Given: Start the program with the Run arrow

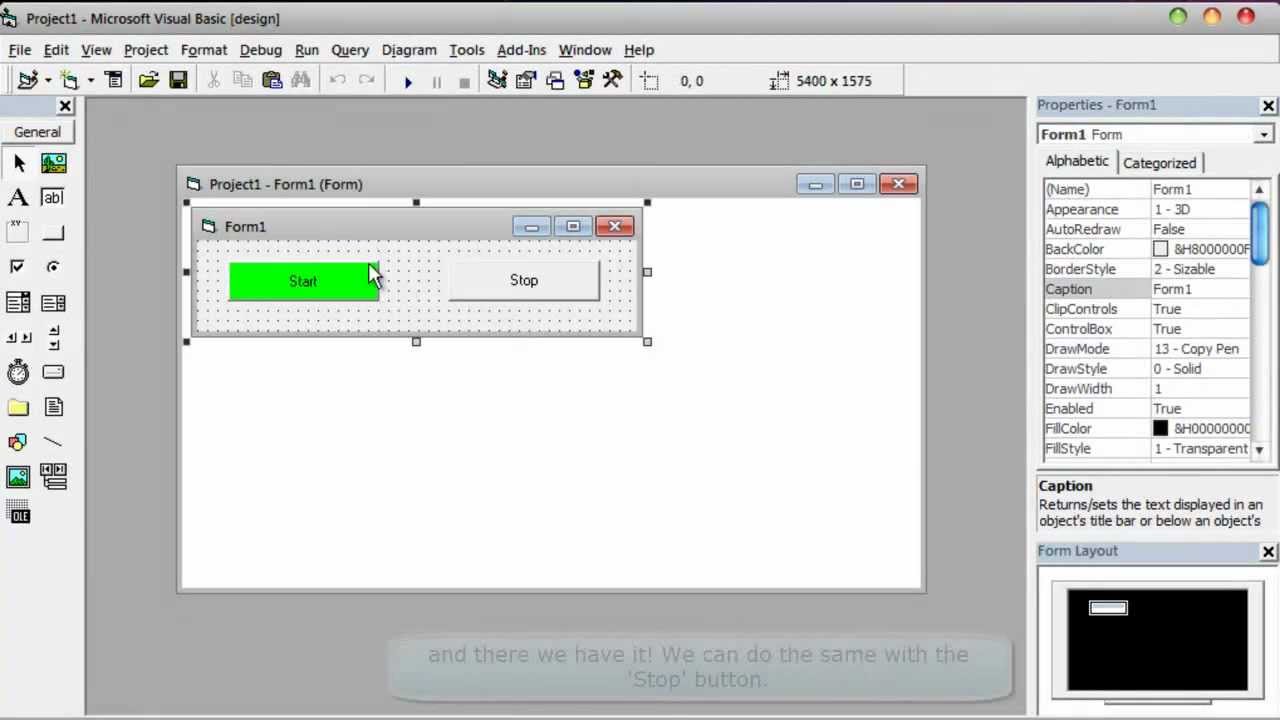Looking at the screenshot, I should pos(408,82).
